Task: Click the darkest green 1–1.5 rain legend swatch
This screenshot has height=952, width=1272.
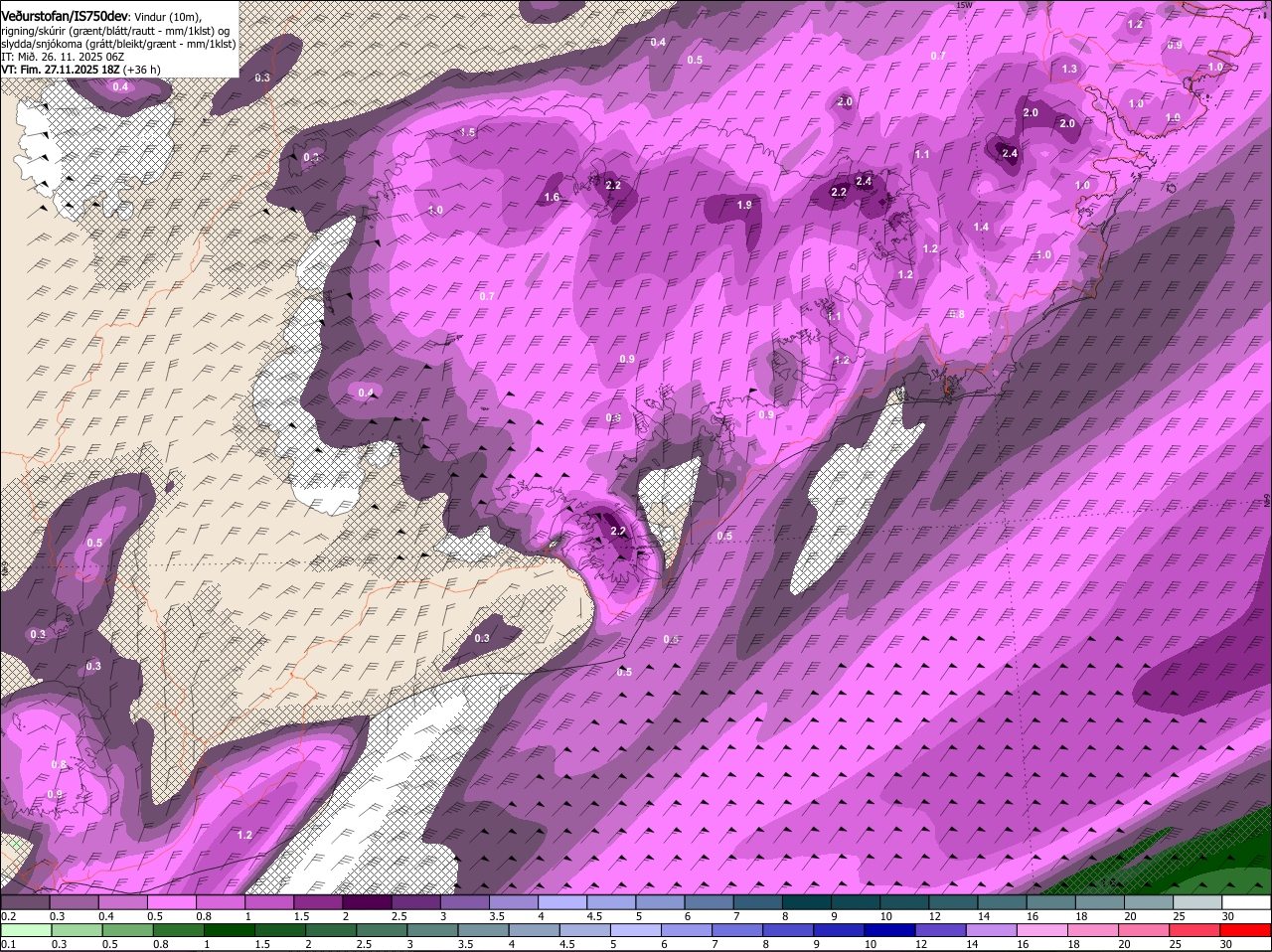Action: [231, 930]
